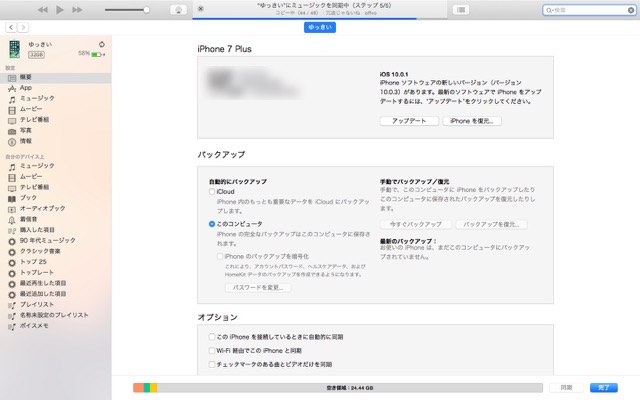Click the blue 完了 (Done) button
Image resolution: width=640 pixels, height=400 pixels.
point(604,387)
